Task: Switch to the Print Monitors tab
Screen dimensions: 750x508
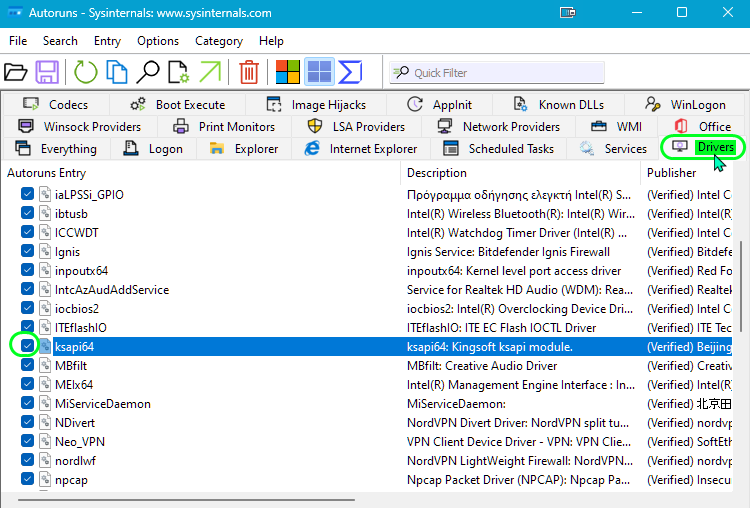Action: click(224, 126)
